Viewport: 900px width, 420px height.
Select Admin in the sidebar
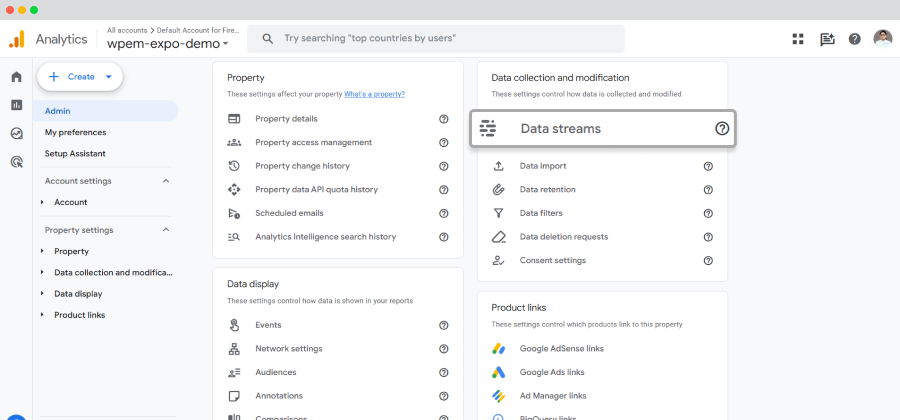click(106, 111)
